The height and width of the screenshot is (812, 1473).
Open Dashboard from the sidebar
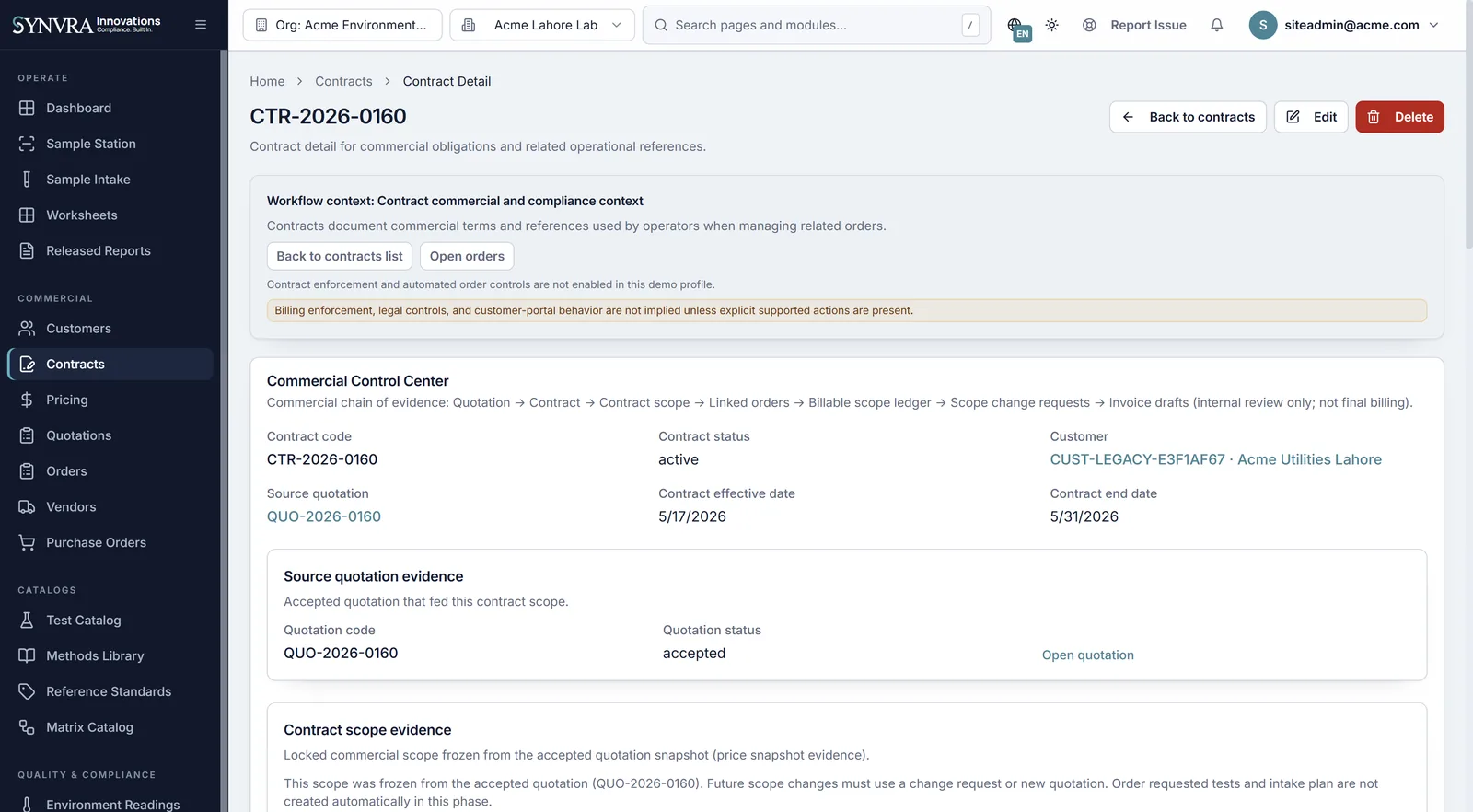[x=110, y=108]
